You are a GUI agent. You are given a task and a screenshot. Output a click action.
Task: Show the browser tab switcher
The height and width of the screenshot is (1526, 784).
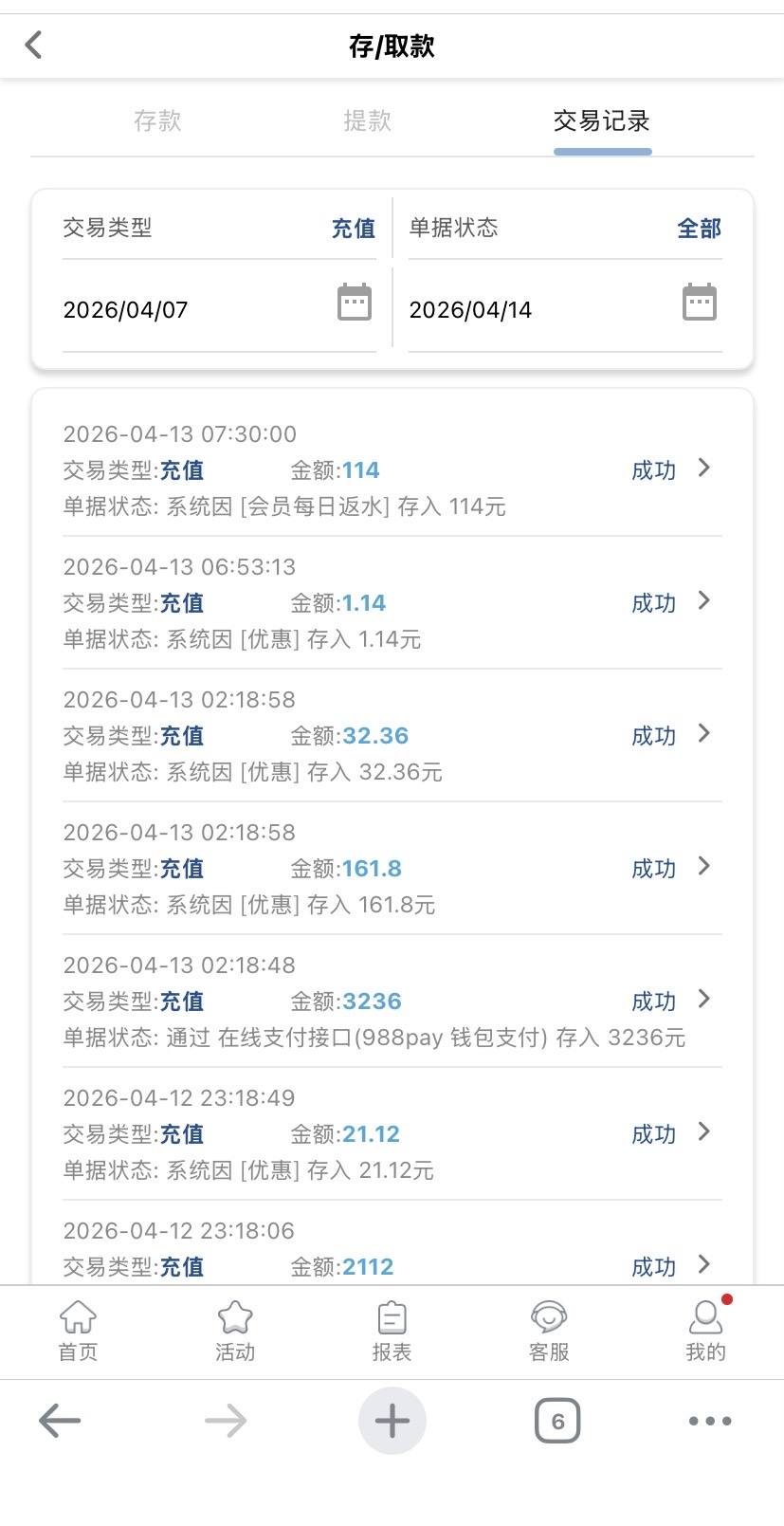[557, 1421]
